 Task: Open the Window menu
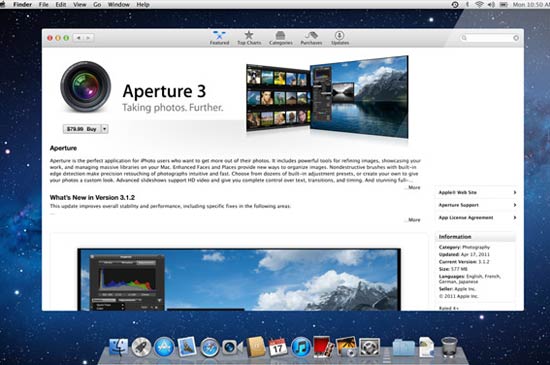[x=119, y=5]
